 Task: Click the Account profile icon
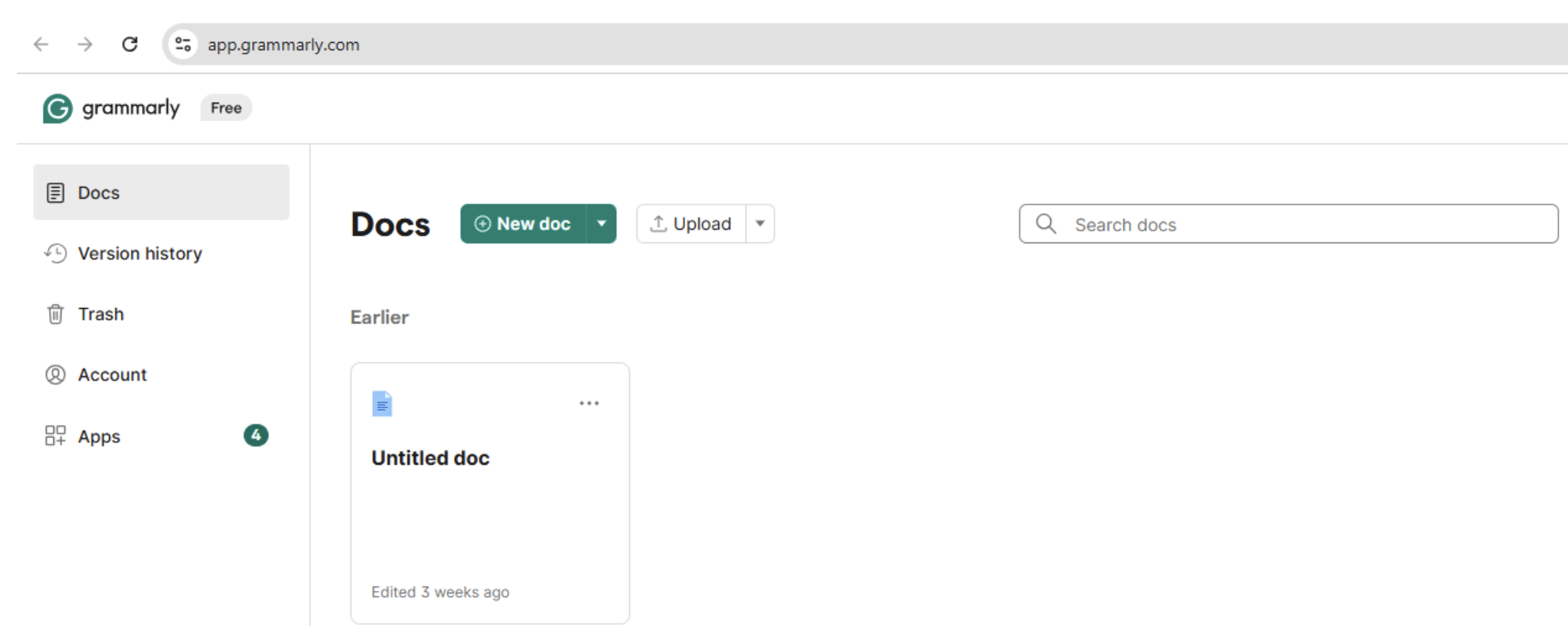pyautogui.click(x=55, y=375)
